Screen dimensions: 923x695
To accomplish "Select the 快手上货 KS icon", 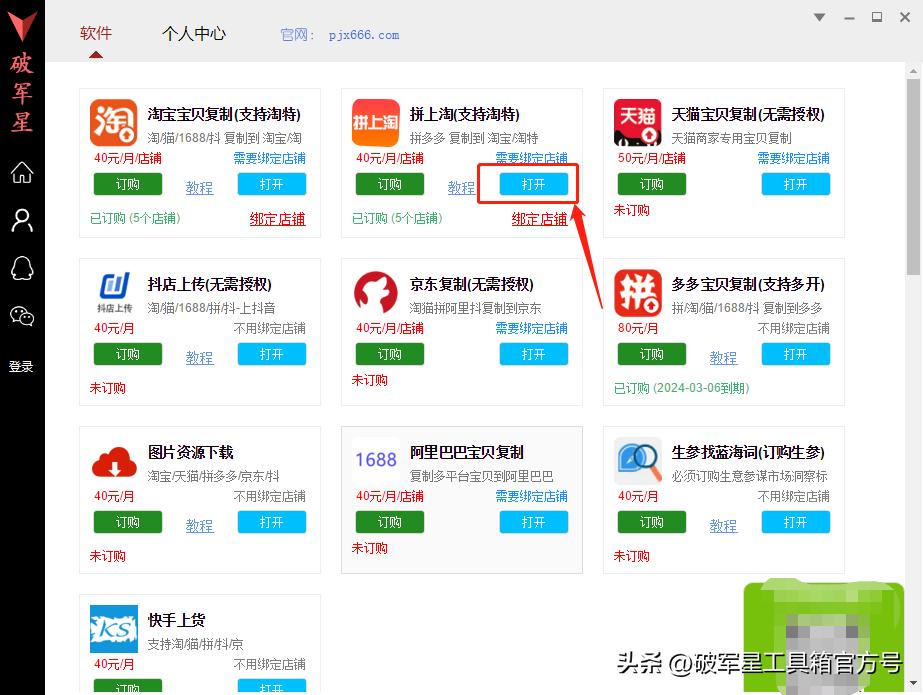I will point(113,626).
